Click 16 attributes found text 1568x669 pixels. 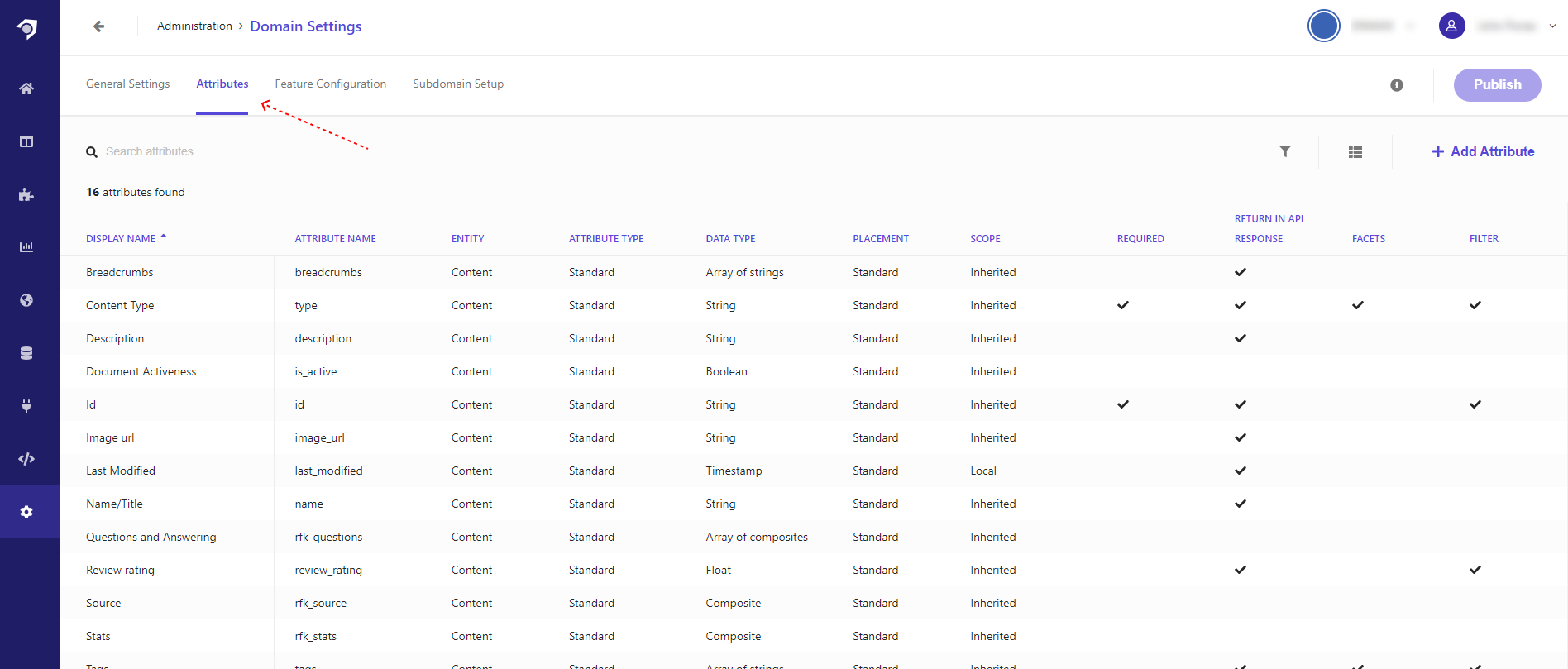coord(136,192)
